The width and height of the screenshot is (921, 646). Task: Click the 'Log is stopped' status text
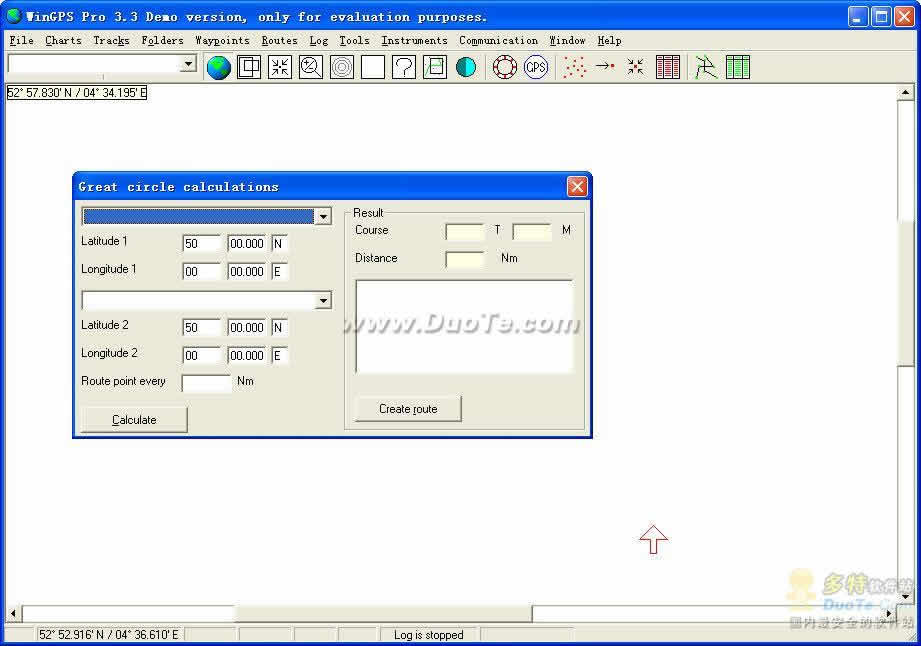tap(428, 635)
